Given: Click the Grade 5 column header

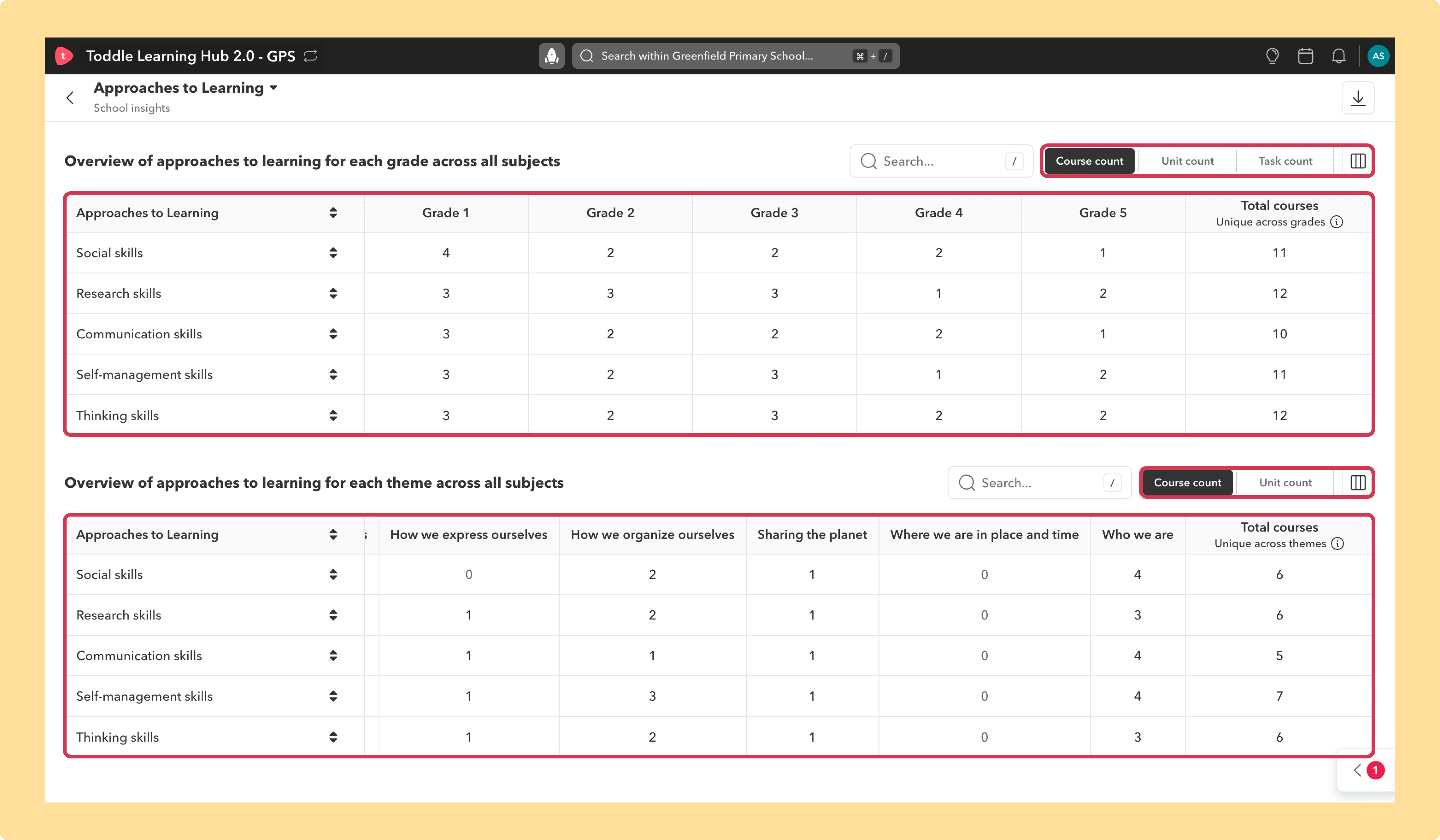Looking at the screenshot, I should tap(1103, 213).
